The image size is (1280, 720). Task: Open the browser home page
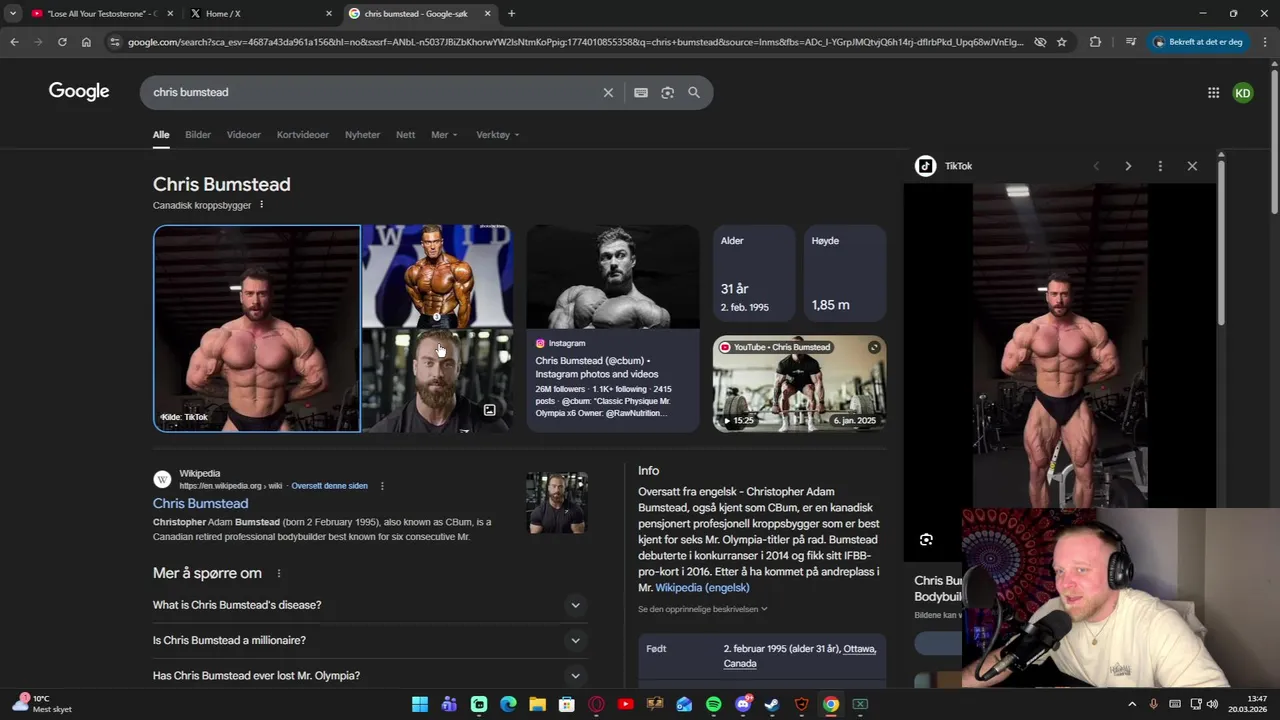[86, 42]
